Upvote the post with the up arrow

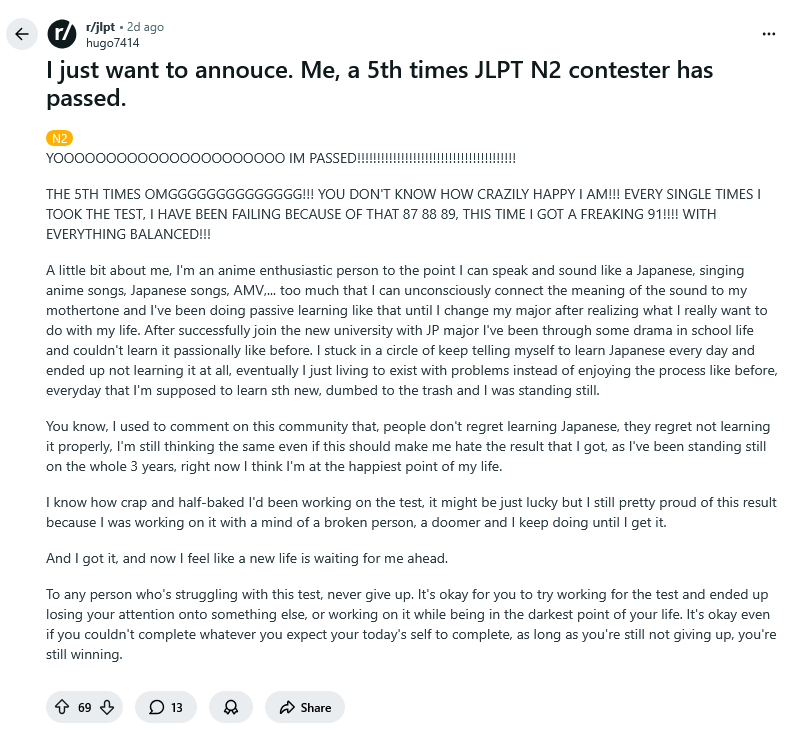click(62, 707)
